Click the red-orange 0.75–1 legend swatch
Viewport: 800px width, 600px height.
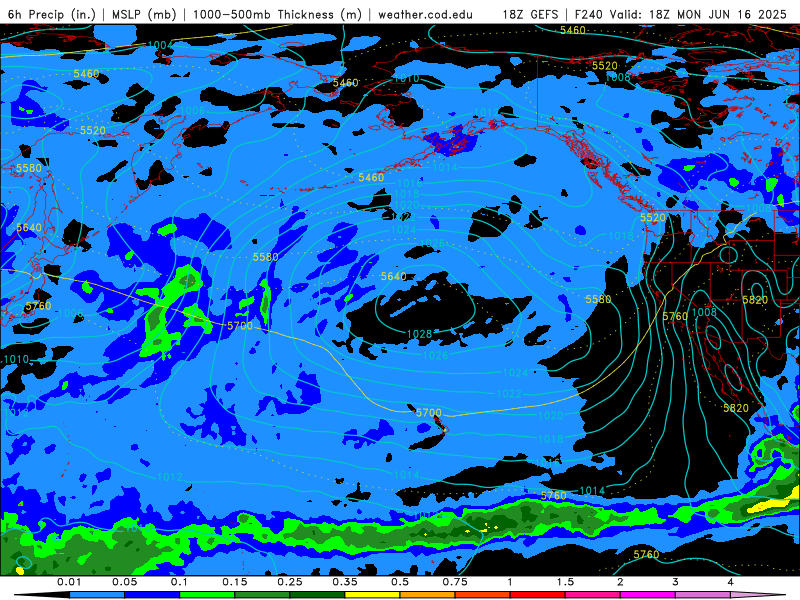pyautogui.click(x=483, y=595)
